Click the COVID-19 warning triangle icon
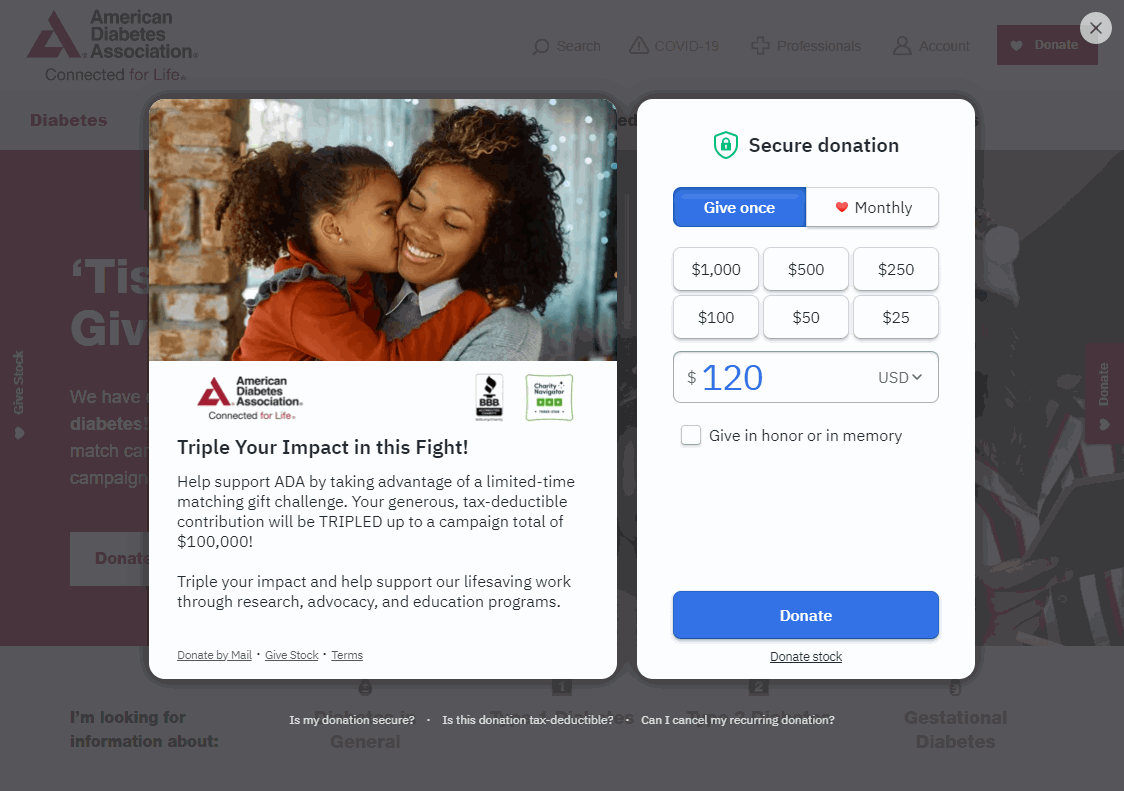The image size is (1124, 791). click(639, 45)
